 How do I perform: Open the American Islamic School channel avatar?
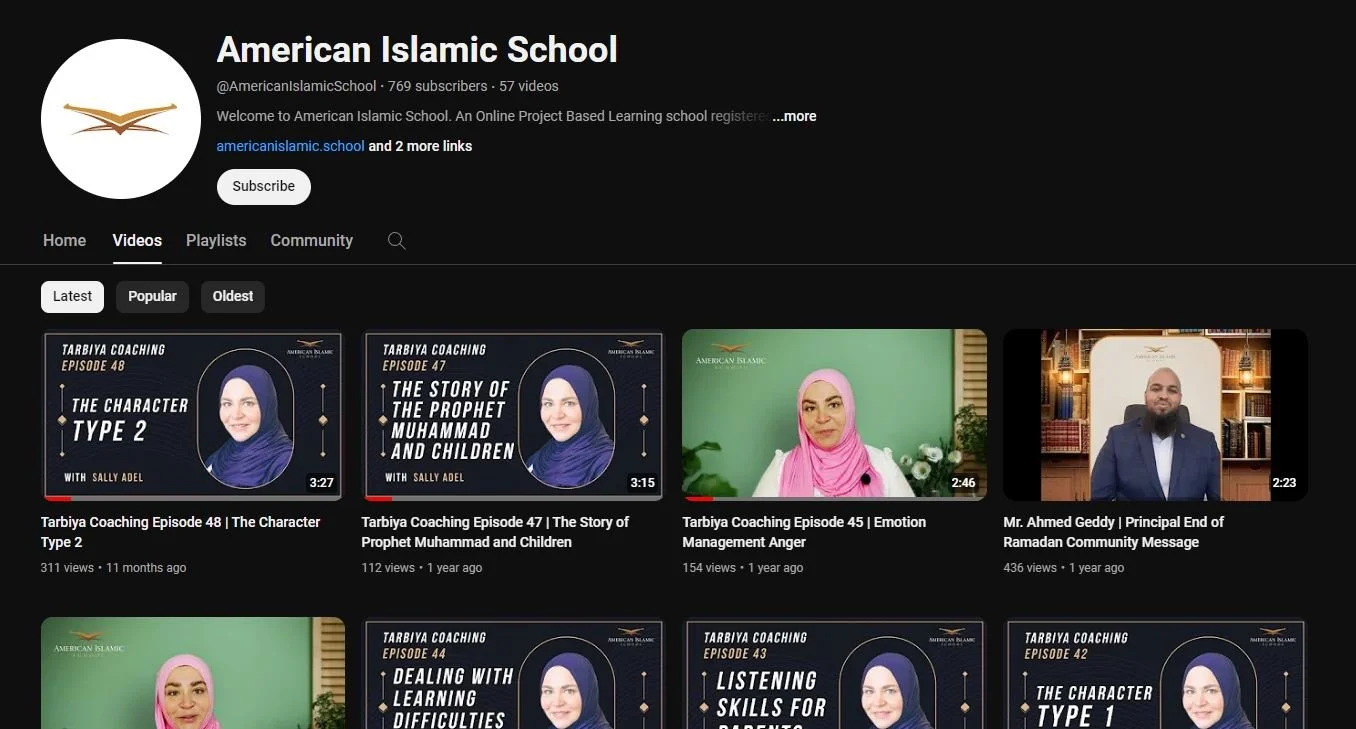coord(121,119)
